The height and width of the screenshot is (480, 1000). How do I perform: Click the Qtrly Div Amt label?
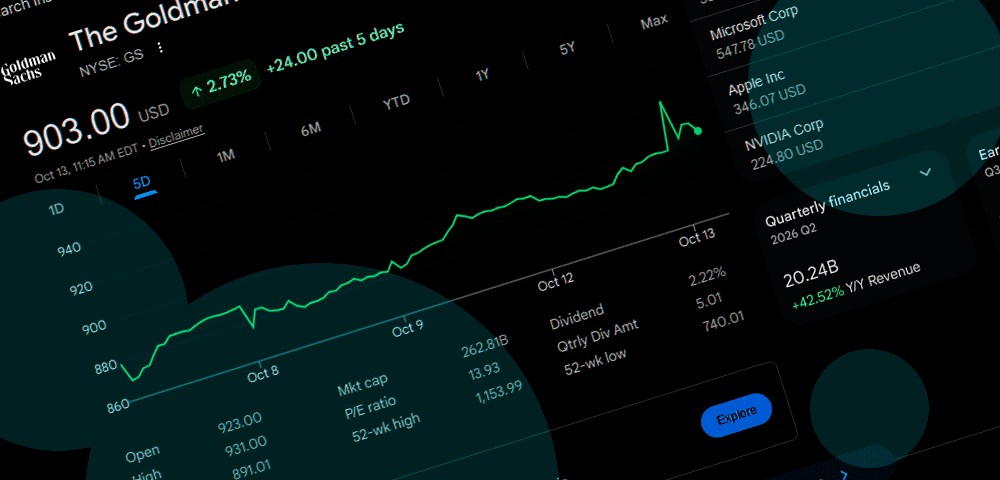tap(597, 337)
